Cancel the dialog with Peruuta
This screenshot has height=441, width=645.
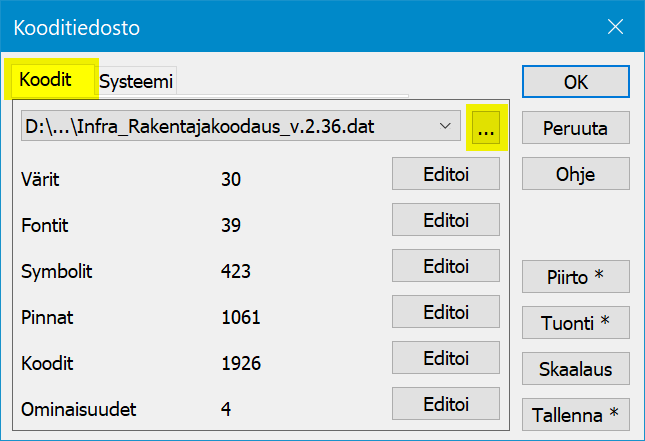pyautogui.click(x=575, y=128)
